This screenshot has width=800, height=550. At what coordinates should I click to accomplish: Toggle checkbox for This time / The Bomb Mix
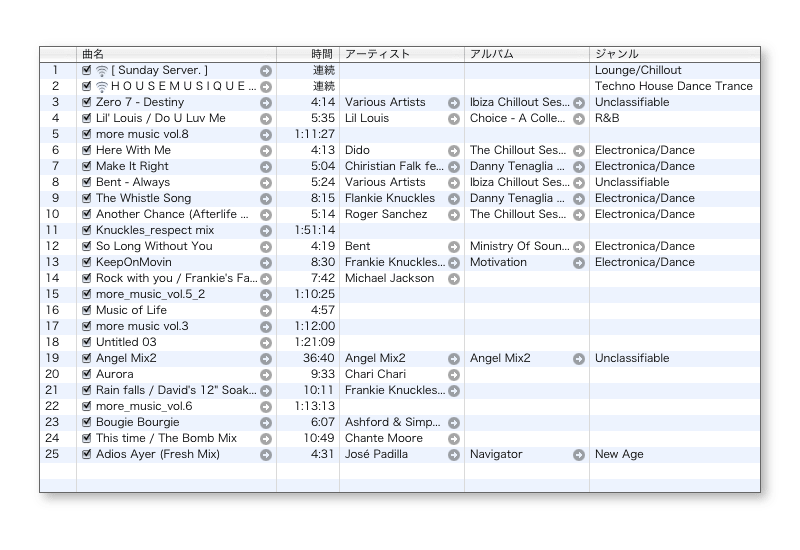(x=87, y=438)
